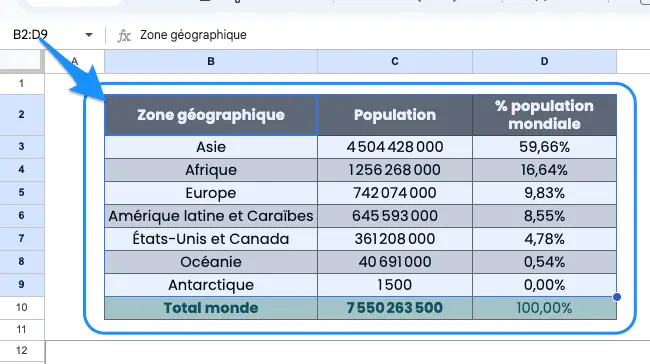Click the blue selection fill handle
Image resolution: width=650 pixels, height=364 pixels.
click(617, 297)
